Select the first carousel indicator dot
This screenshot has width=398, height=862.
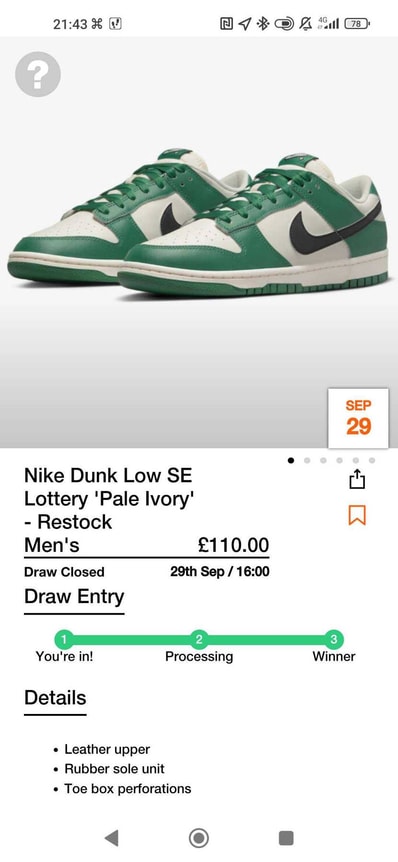291,460
